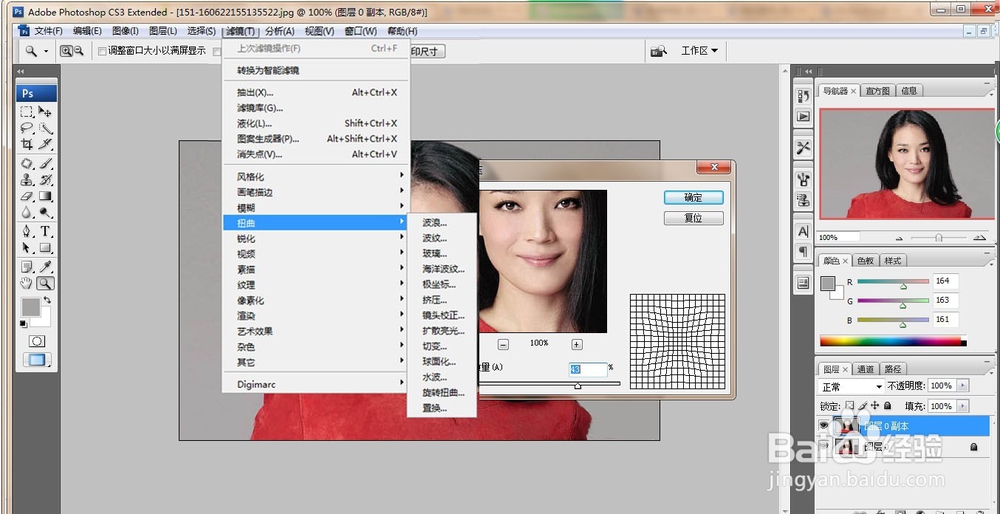Click the navigator zoom slider
1000x514 pixels.
[x=939, y=237]
